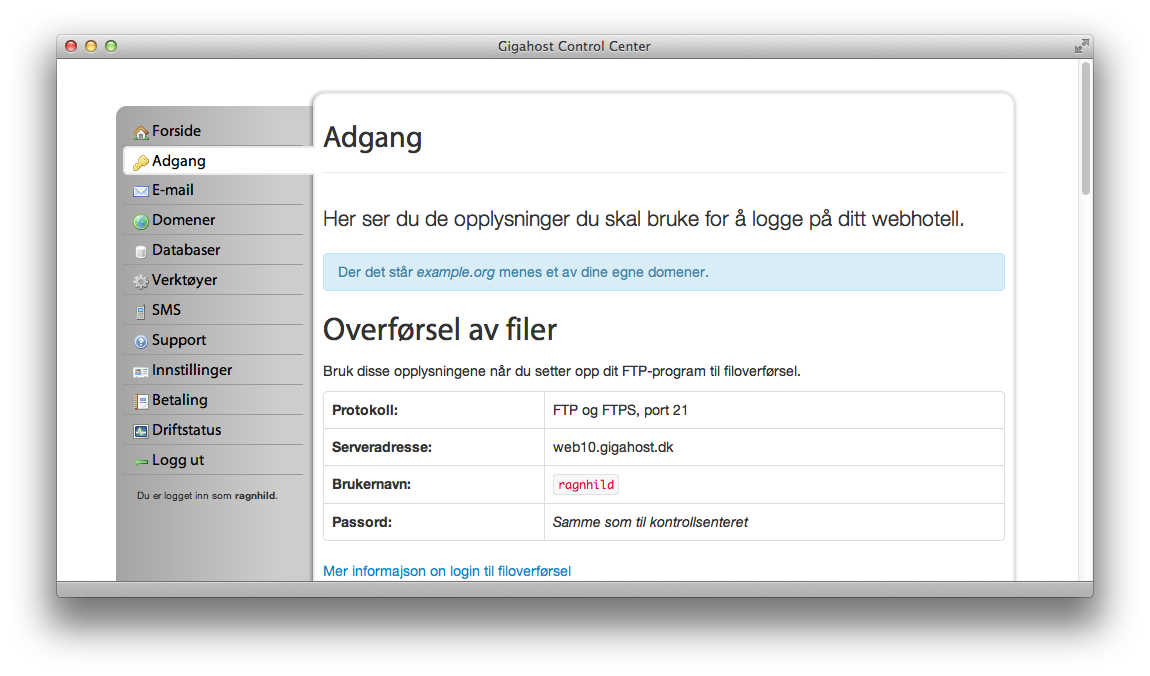
Task: Click the help icon beside Support
Action: [141, 341]
